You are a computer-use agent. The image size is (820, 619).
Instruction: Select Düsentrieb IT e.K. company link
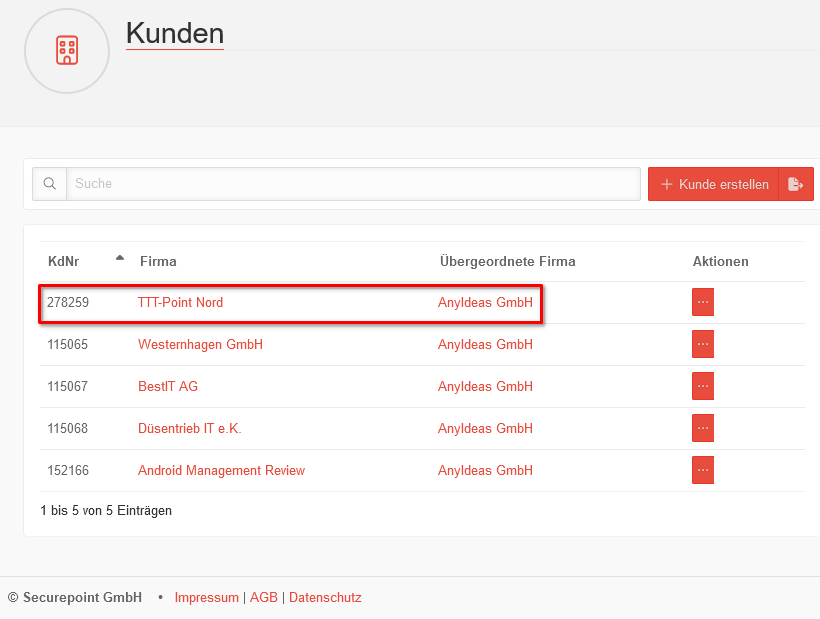[189, 429]
